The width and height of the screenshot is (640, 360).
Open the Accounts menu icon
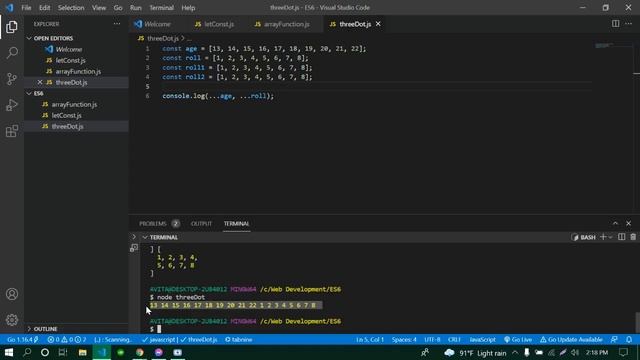(x=12, y=294)
